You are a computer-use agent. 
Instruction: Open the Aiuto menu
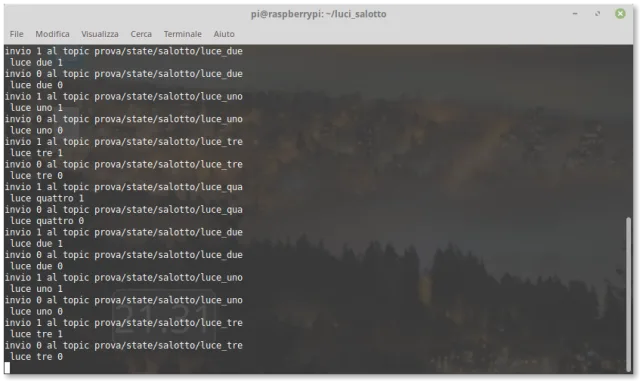[x=224, y=34]
